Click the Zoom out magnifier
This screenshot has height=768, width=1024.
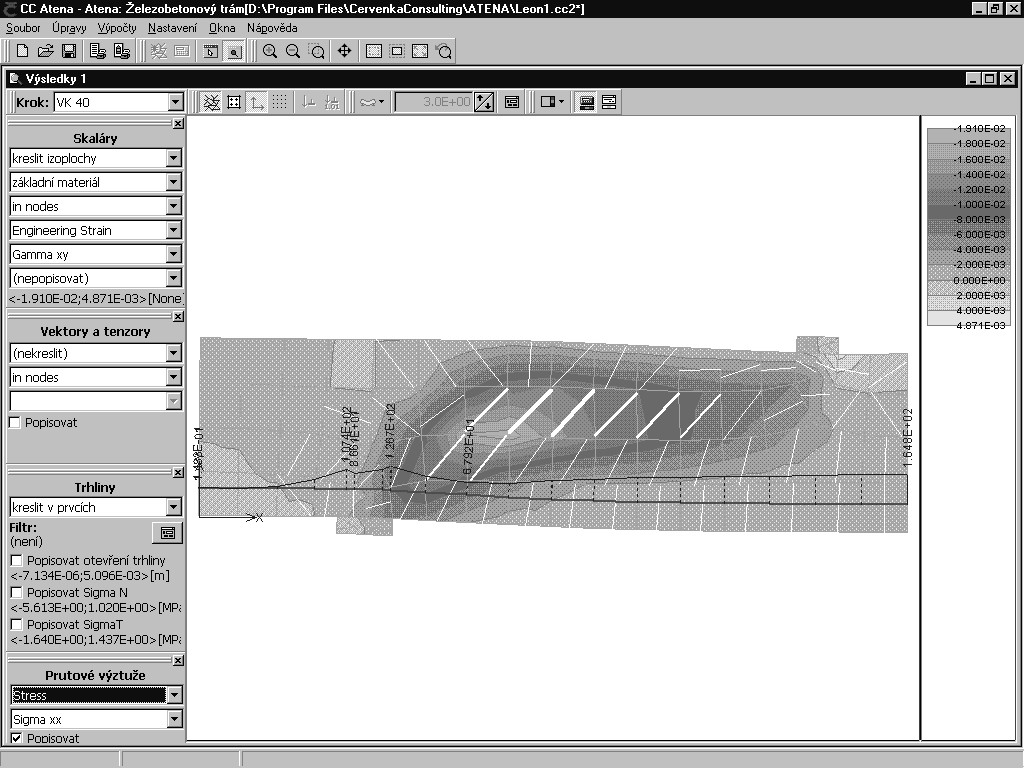click(293, 51)
